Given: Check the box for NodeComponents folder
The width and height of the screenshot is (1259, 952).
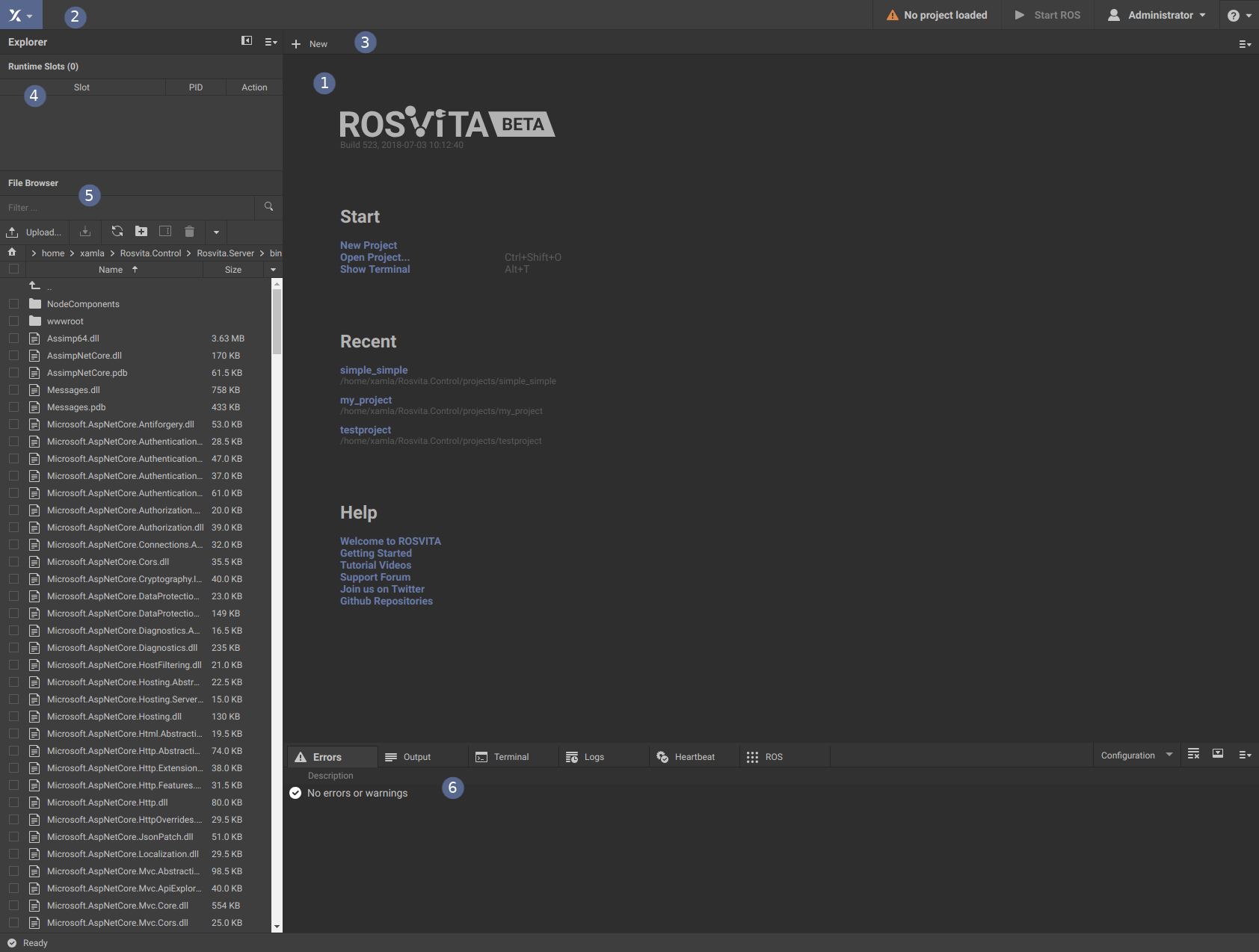Looking at the screenshot, I should point(13,304).
